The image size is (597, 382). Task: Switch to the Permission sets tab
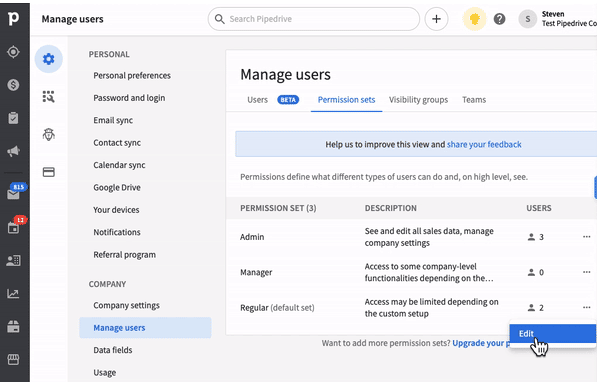pyautogui.click(x=346, y=100)
